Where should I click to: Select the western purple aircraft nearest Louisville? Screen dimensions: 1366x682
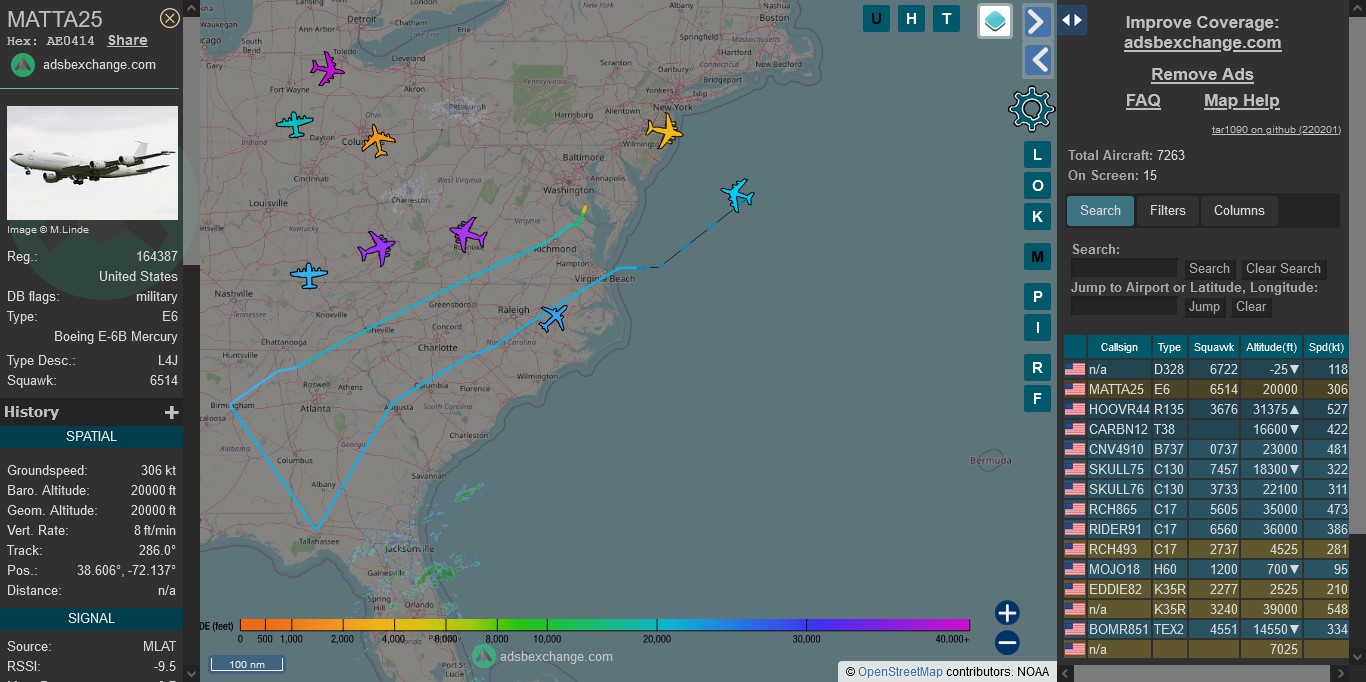pyautogui.click(x=377, y=247)
